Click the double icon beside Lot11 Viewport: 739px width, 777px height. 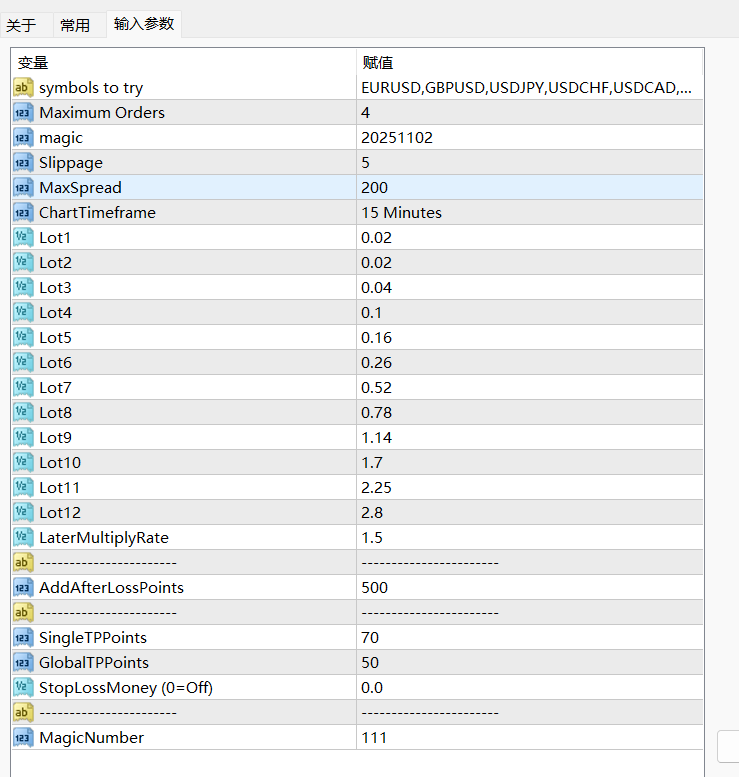click(23, 487)
